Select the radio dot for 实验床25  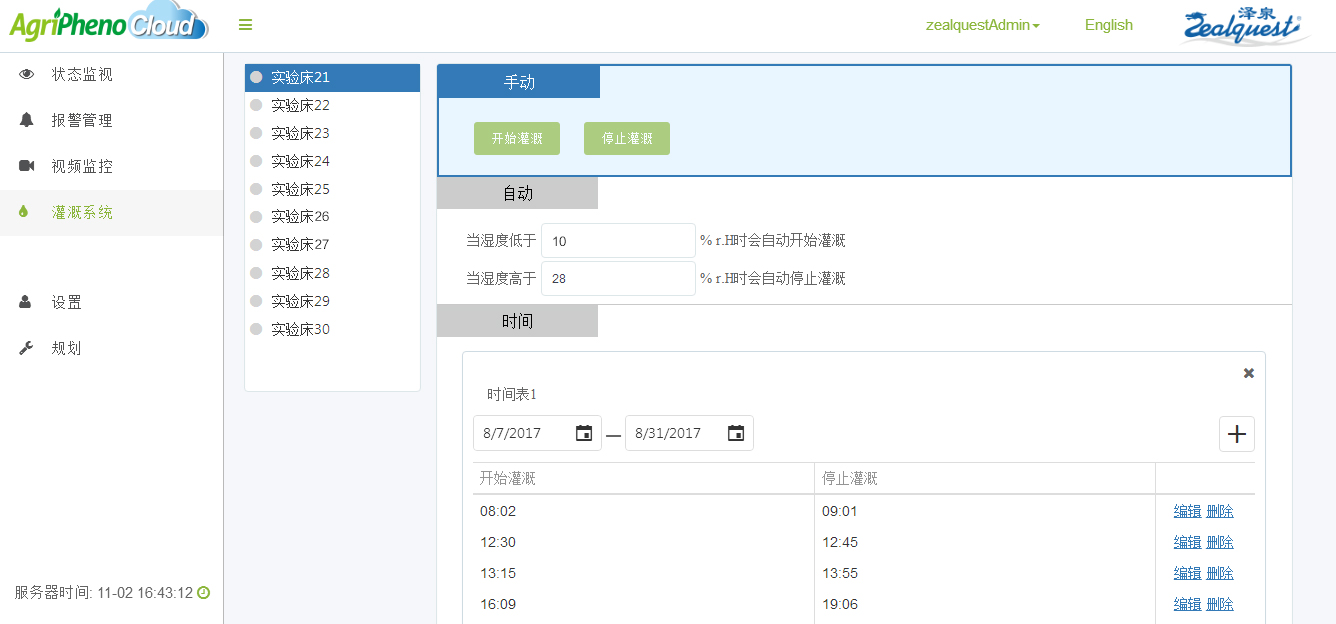[256, 189]
